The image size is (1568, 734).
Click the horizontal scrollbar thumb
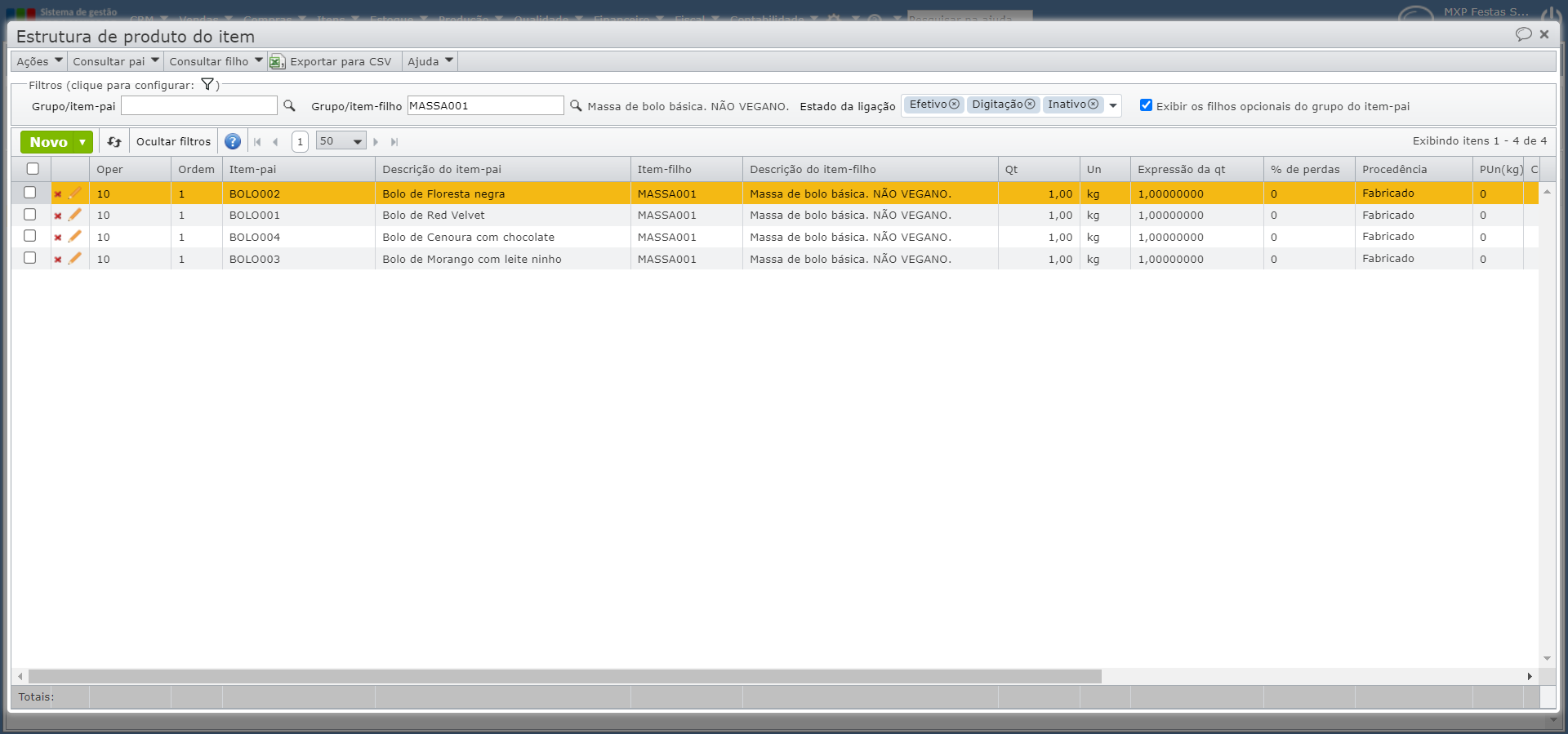pyautogui.click(x=565, y=677)
